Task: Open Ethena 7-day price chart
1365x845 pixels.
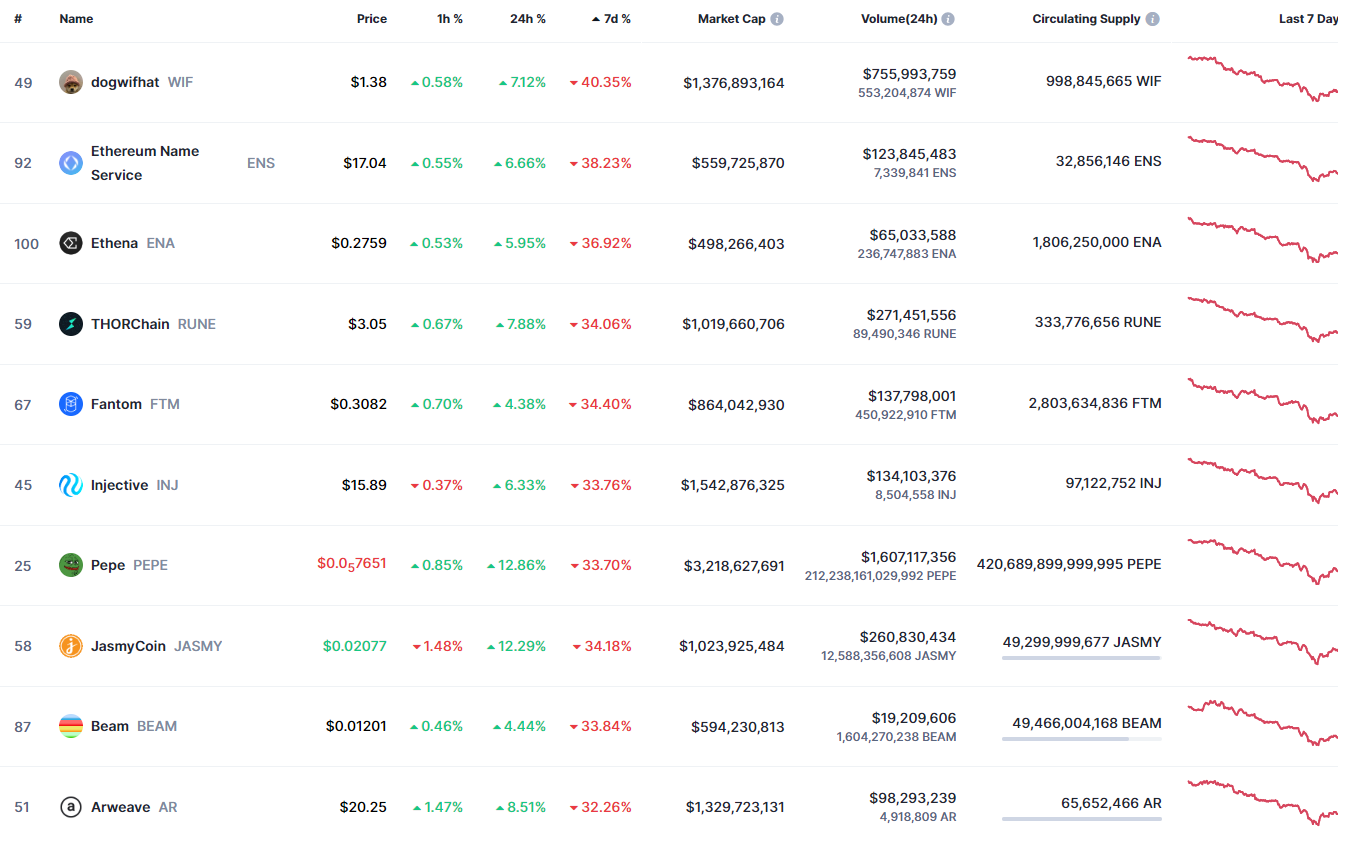Action: (1262, 240)
